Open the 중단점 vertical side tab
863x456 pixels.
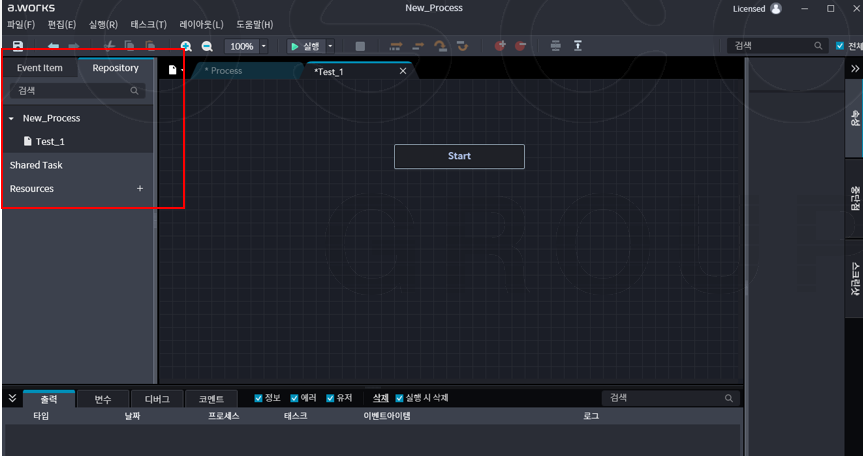(854, 199)
